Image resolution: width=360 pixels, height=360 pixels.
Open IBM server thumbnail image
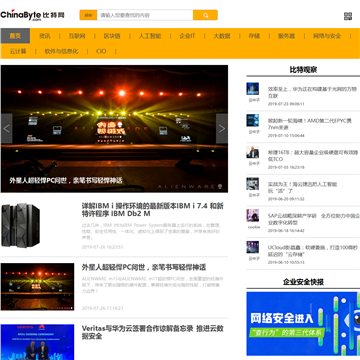21,225
